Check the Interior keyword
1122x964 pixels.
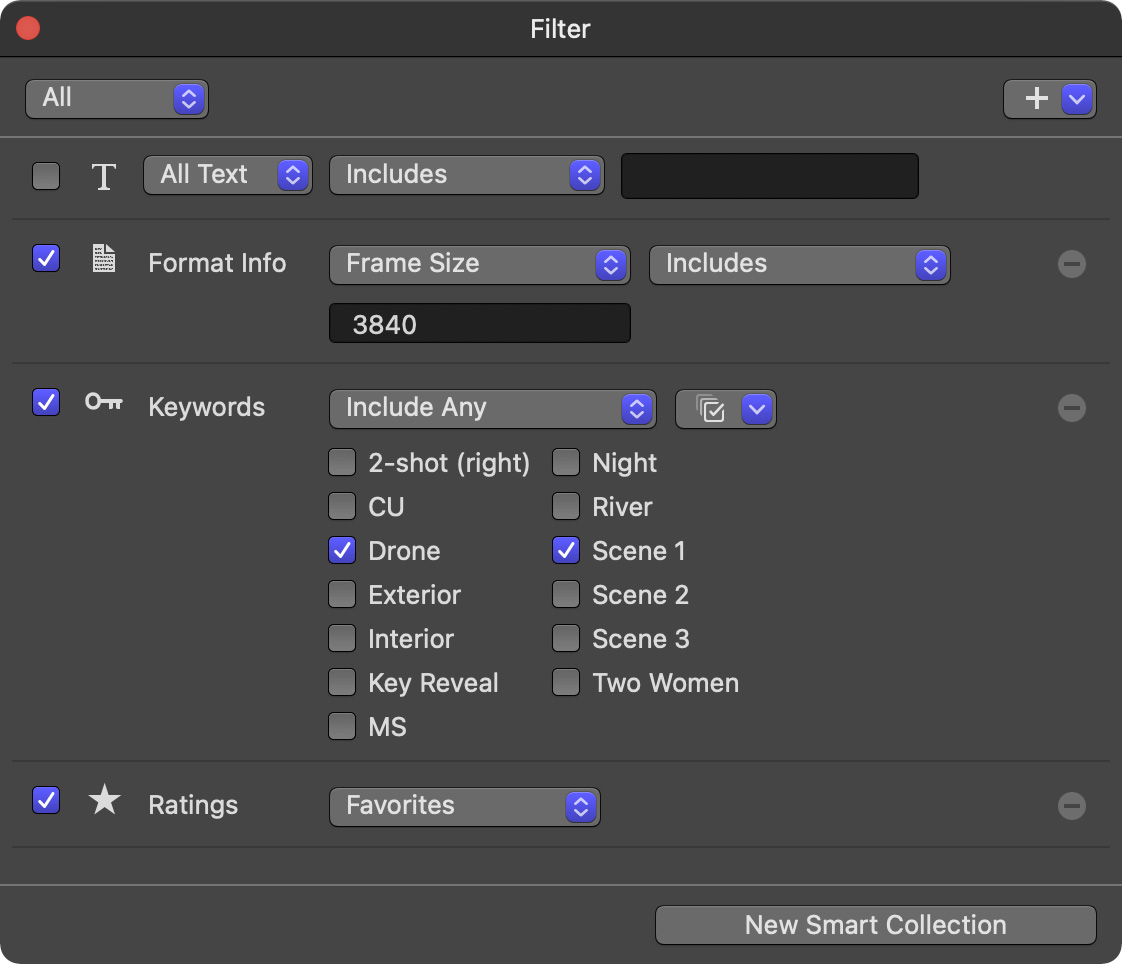[342, 638]
